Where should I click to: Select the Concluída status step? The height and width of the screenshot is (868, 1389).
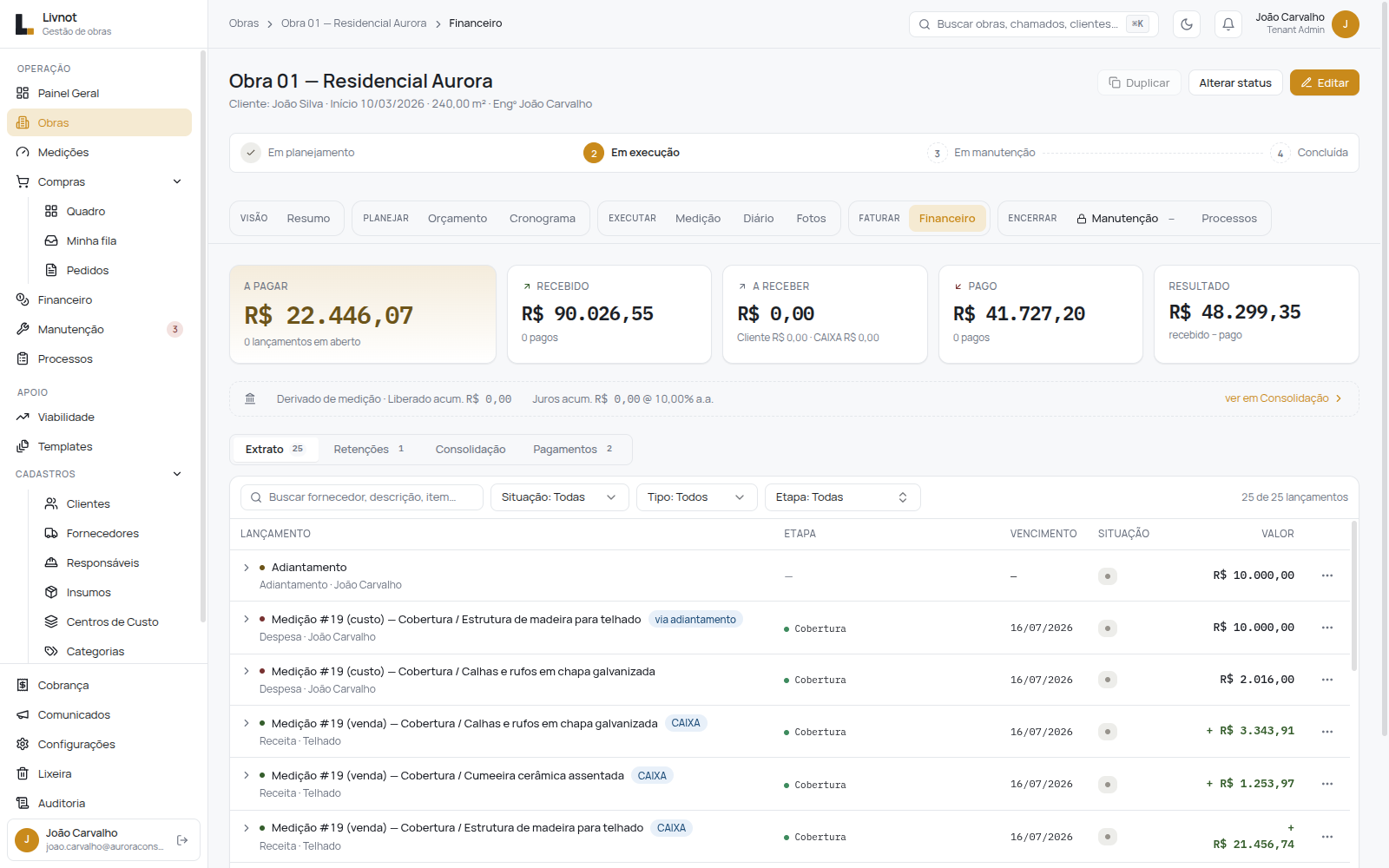1310,153
